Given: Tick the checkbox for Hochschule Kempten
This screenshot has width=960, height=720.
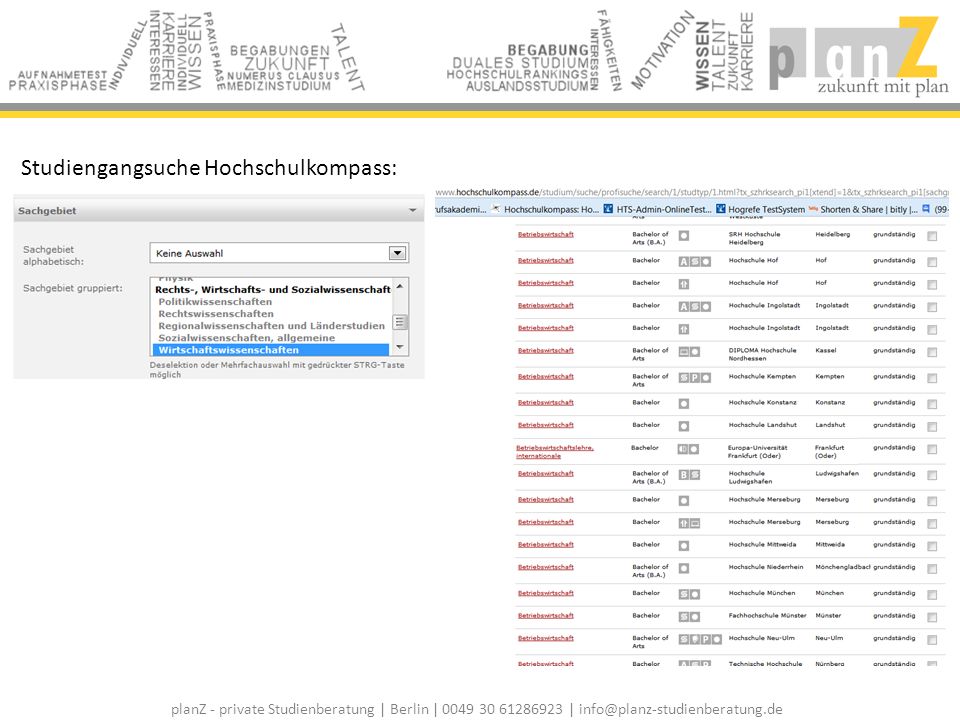Looking at the screenshot, I should pos(932,378).
